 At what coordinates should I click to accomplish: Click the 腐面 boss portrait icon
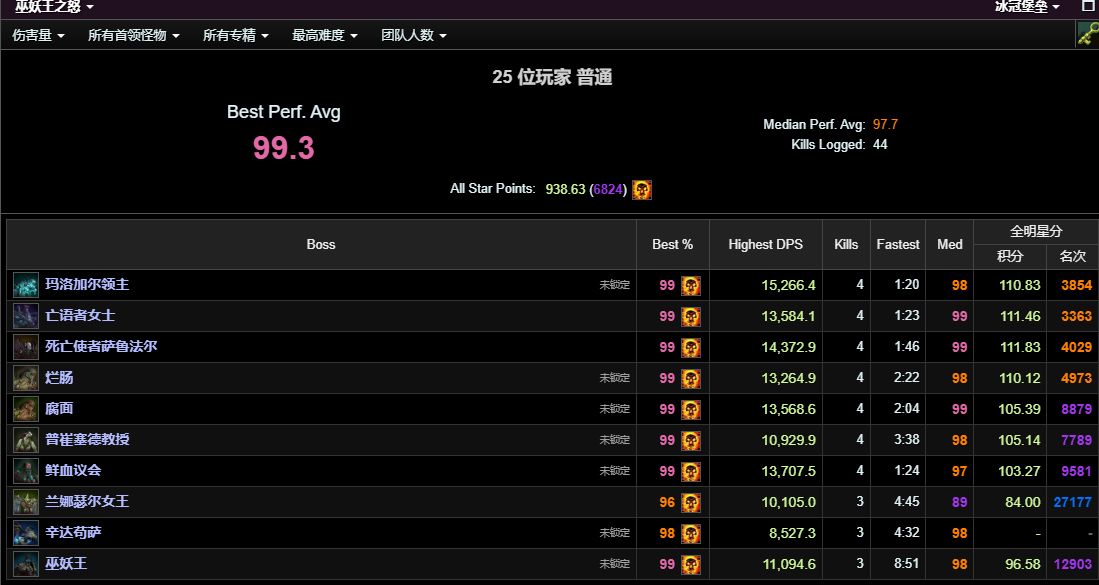(24, 409)
